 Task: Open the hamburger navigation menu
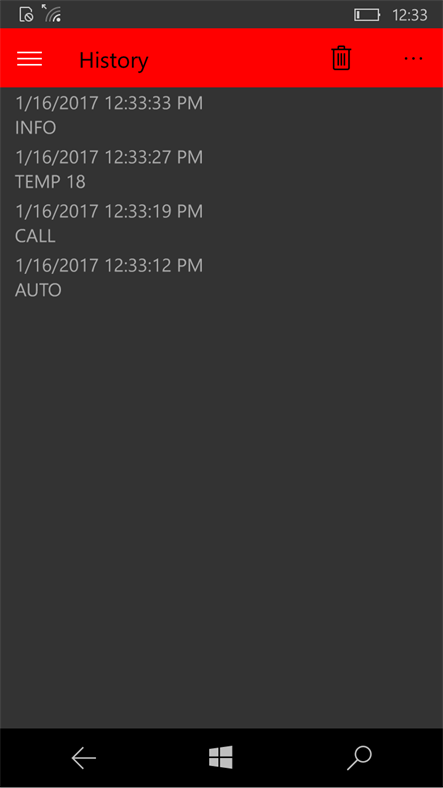(30, 59)
